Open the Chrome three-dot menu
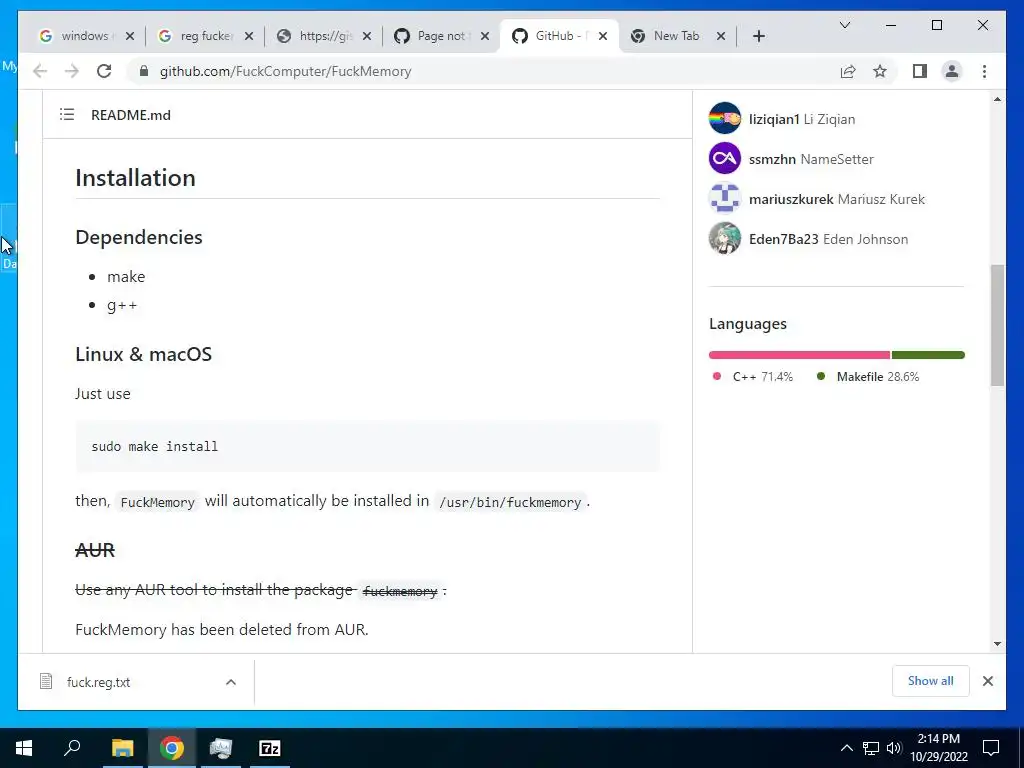The height and width of the screenshot is (768, 1024). (984, 71)
